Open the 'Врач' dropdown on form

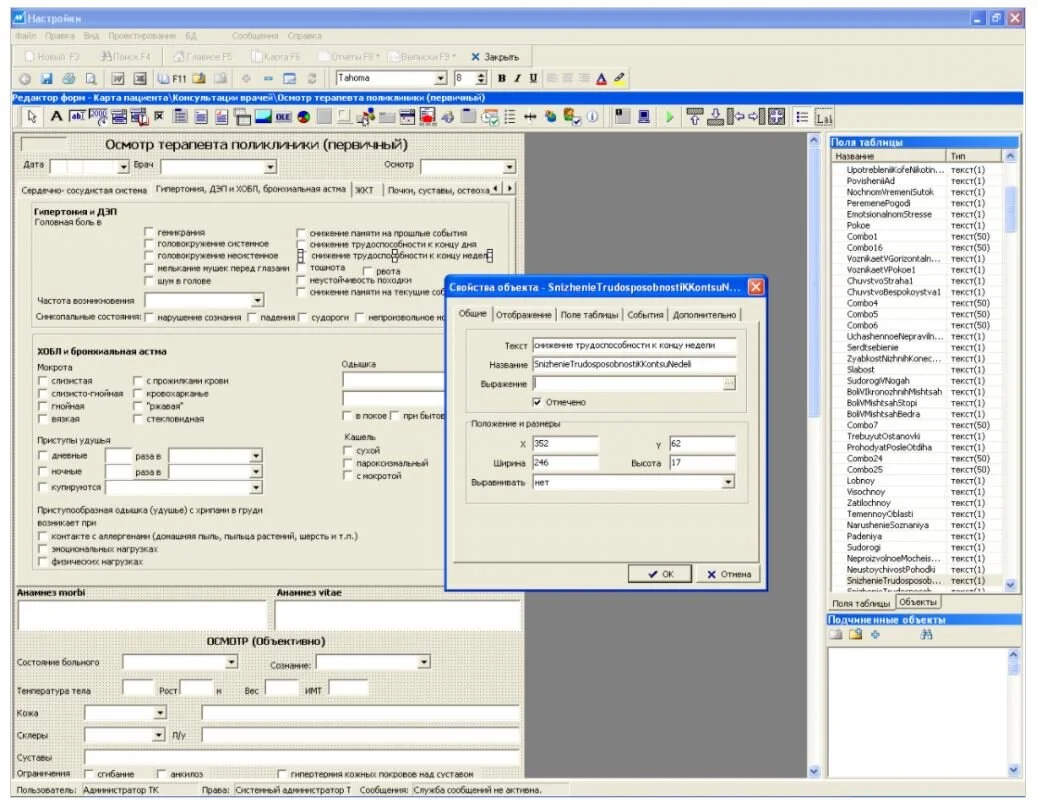tap(269, 167)
